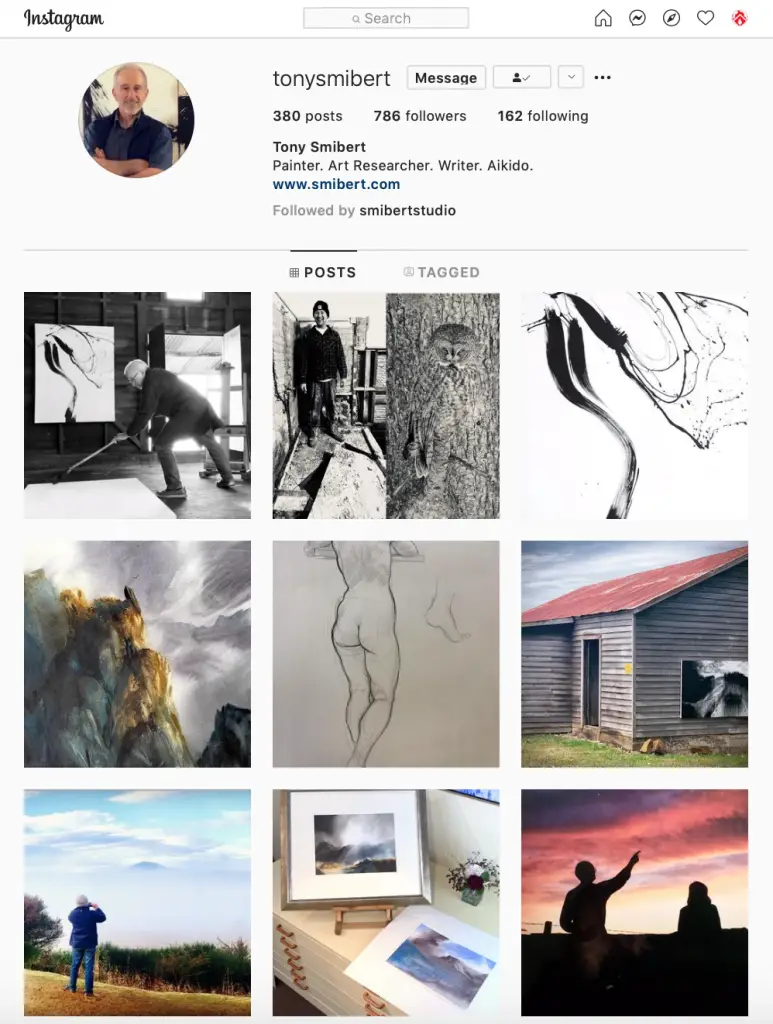Open the Explore compass icon
The width and height of the screenshot is (773, 1024).
pyautogui.click(x=671, y=18)
